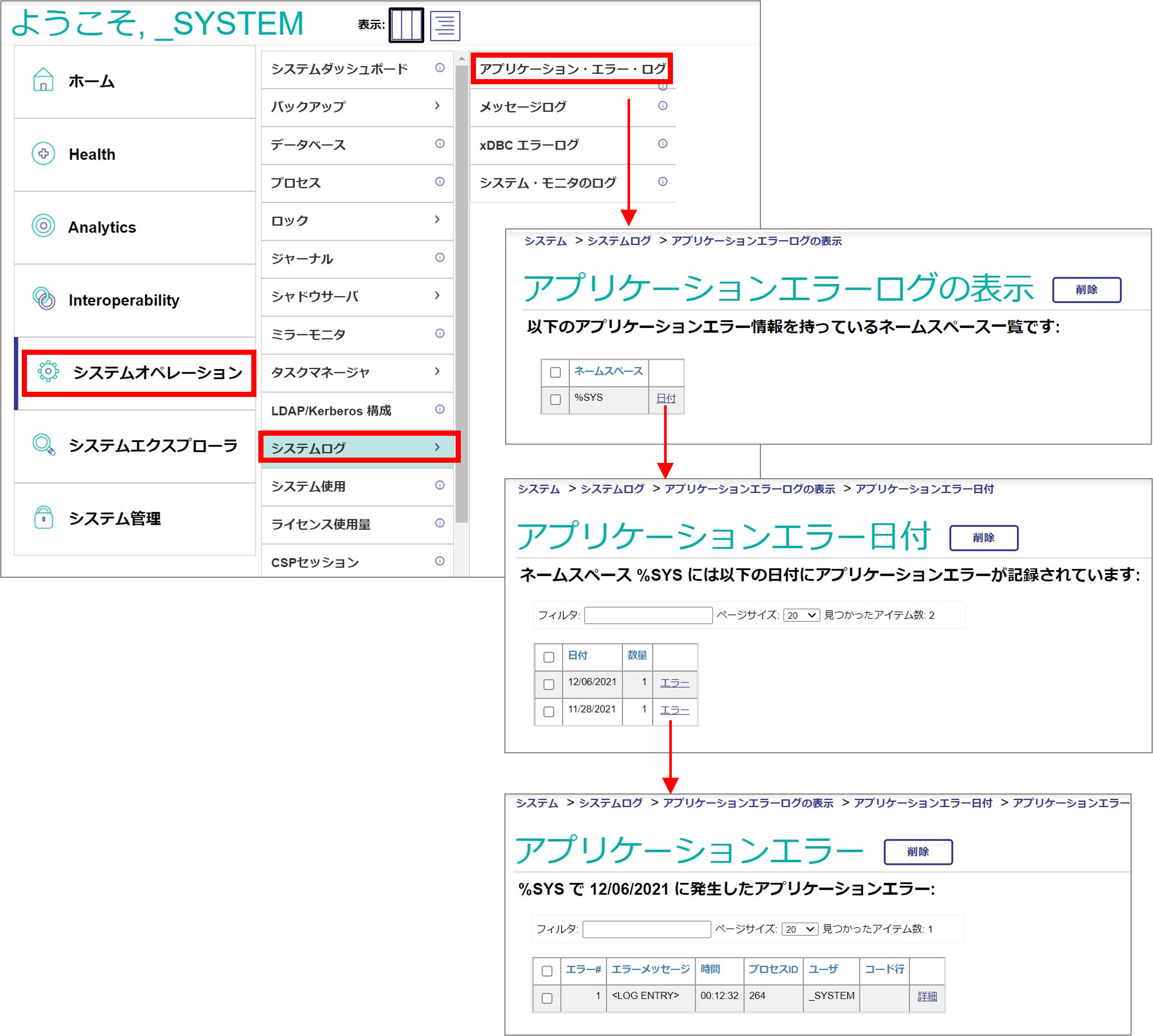Check the LOG ENTRY error row checkbox
This screenshot has height=1036, width=1153.
point(547,998)
